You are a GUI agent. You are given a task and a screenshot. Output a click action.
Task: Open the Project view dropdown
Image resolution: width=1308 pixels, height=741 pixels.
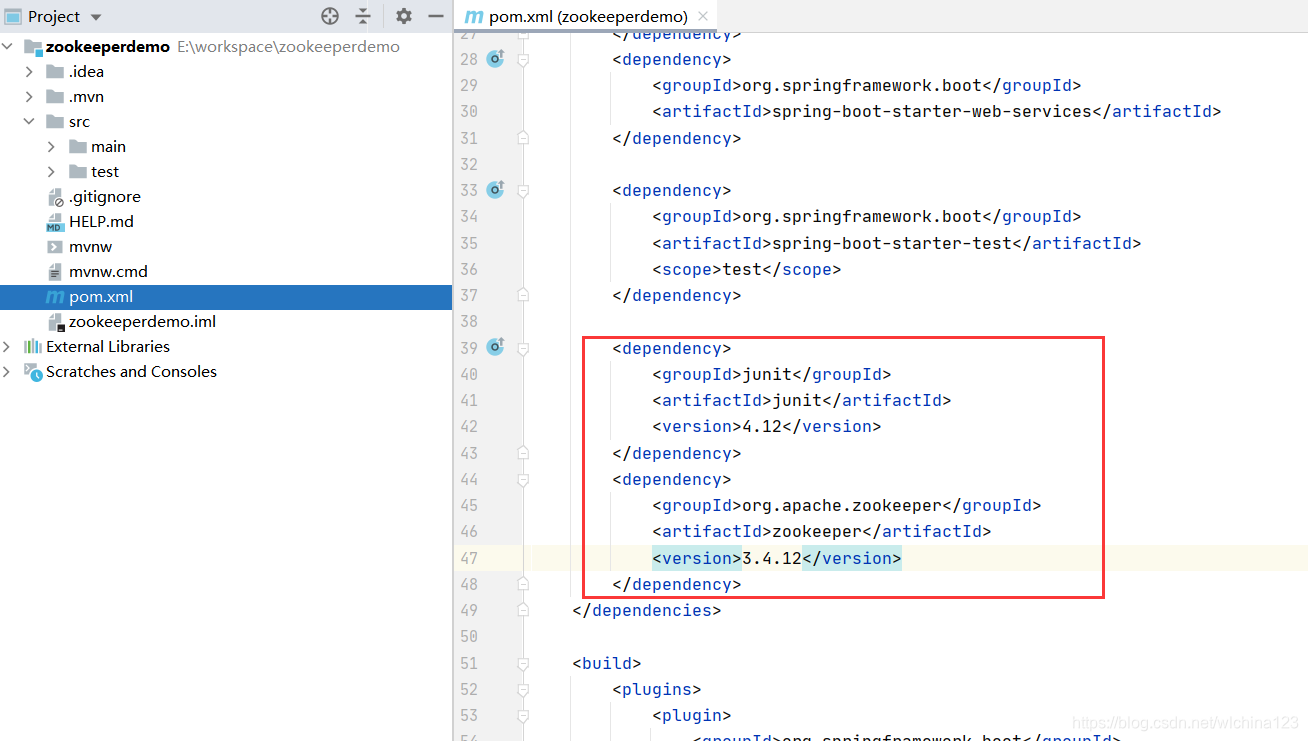click(96, 17)
